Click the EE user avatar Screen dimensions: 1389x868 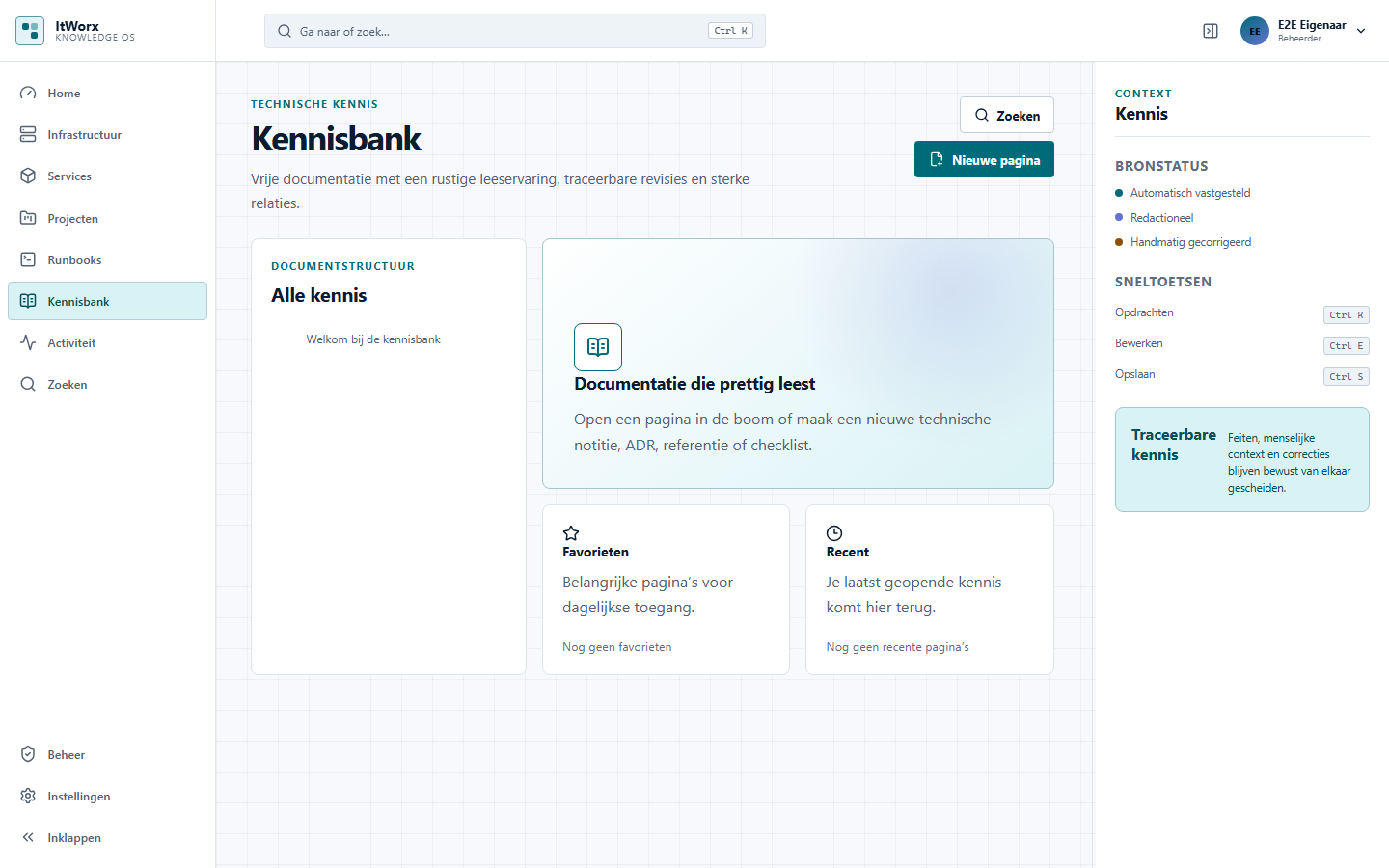[x=1255, y=31]
